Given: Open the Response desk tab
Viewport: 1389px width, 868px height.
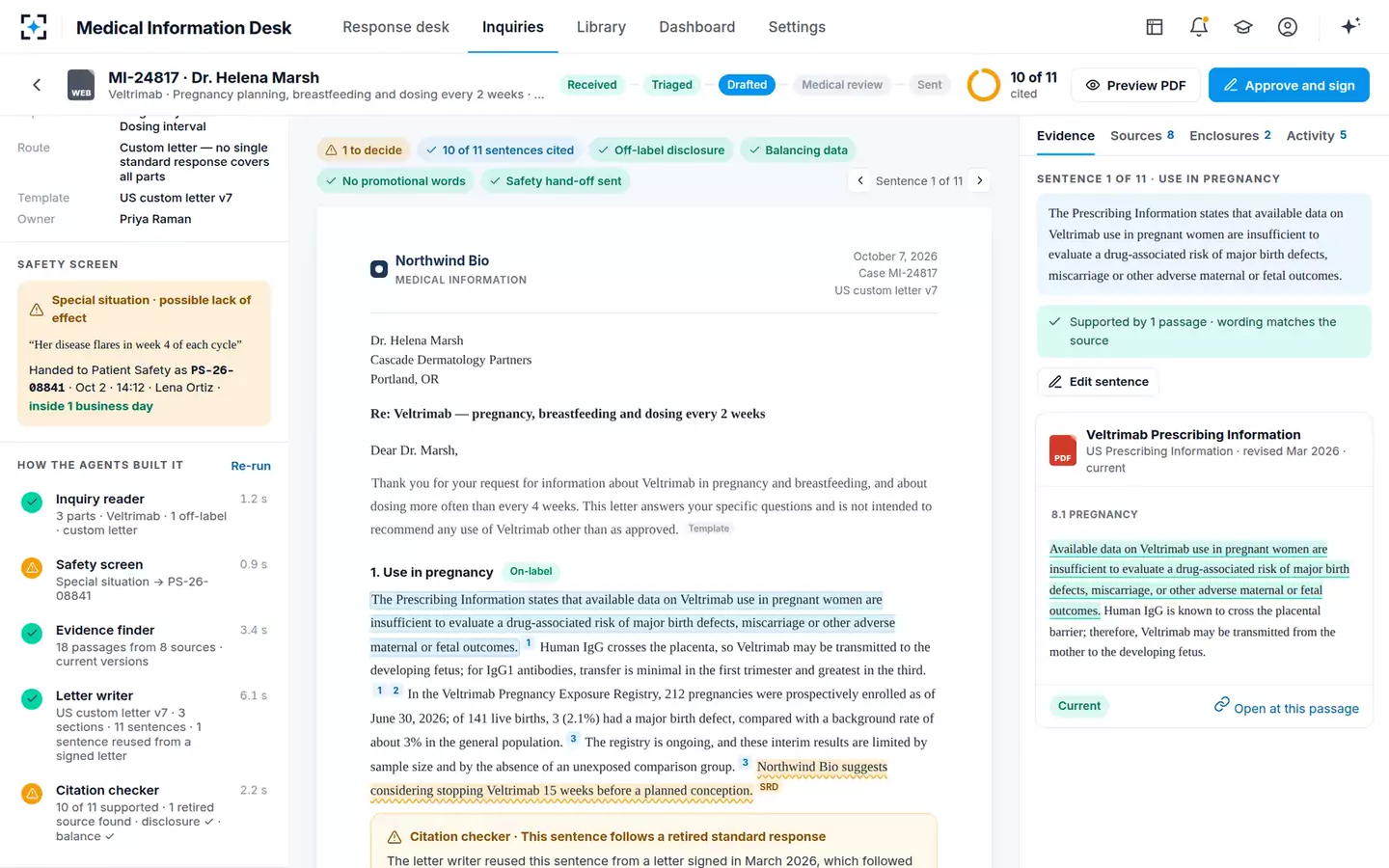Looking at the screenshot, I should point(395,27).
